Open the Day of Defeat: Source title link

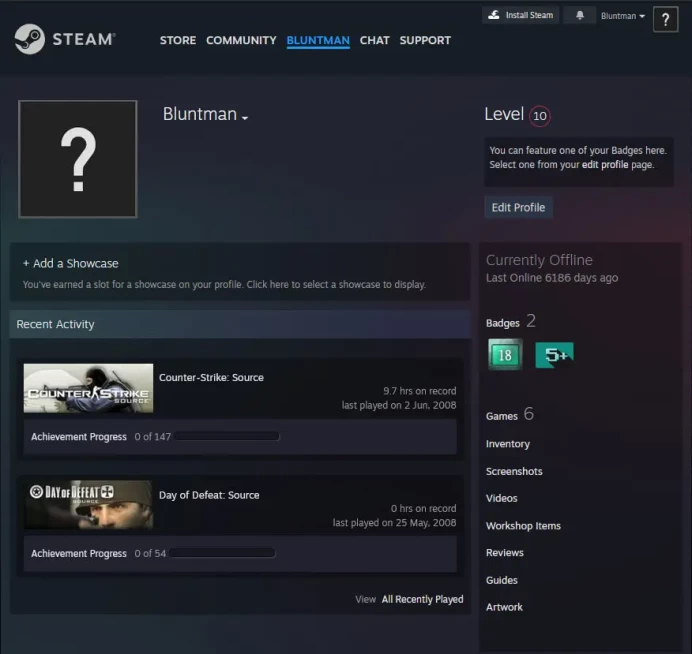(x=209, y=495)
